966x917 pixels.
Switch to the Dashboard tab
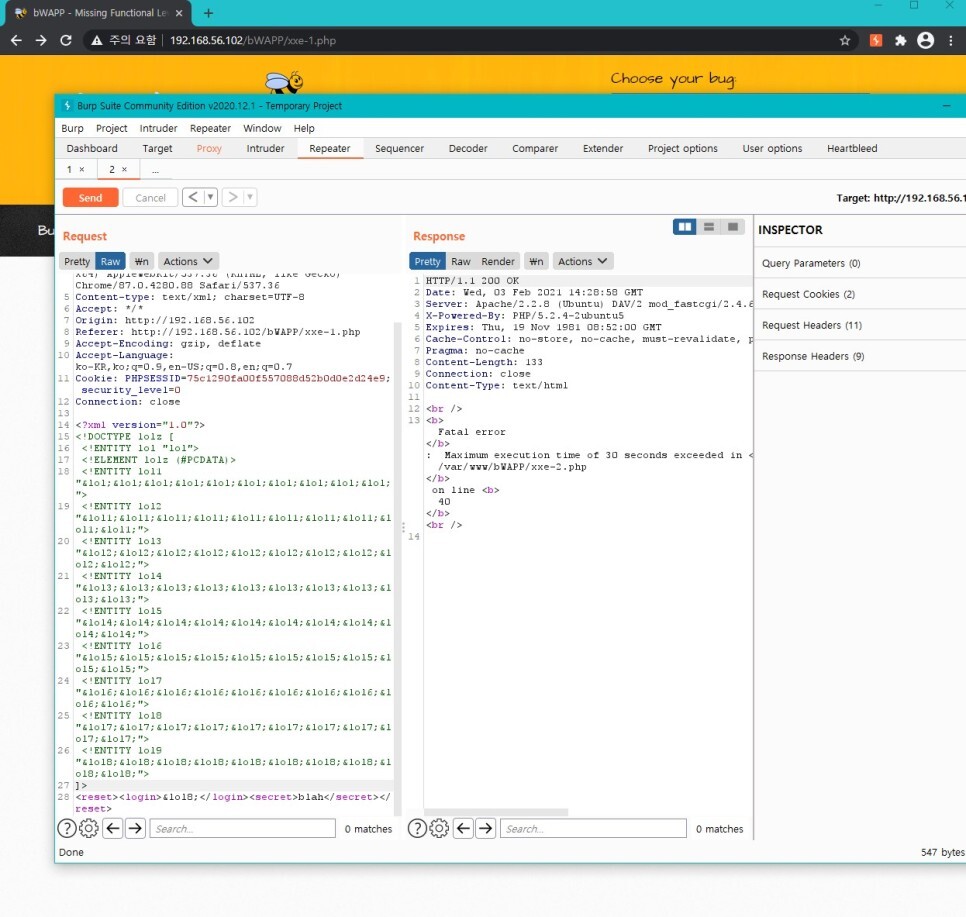click(92, 149)
